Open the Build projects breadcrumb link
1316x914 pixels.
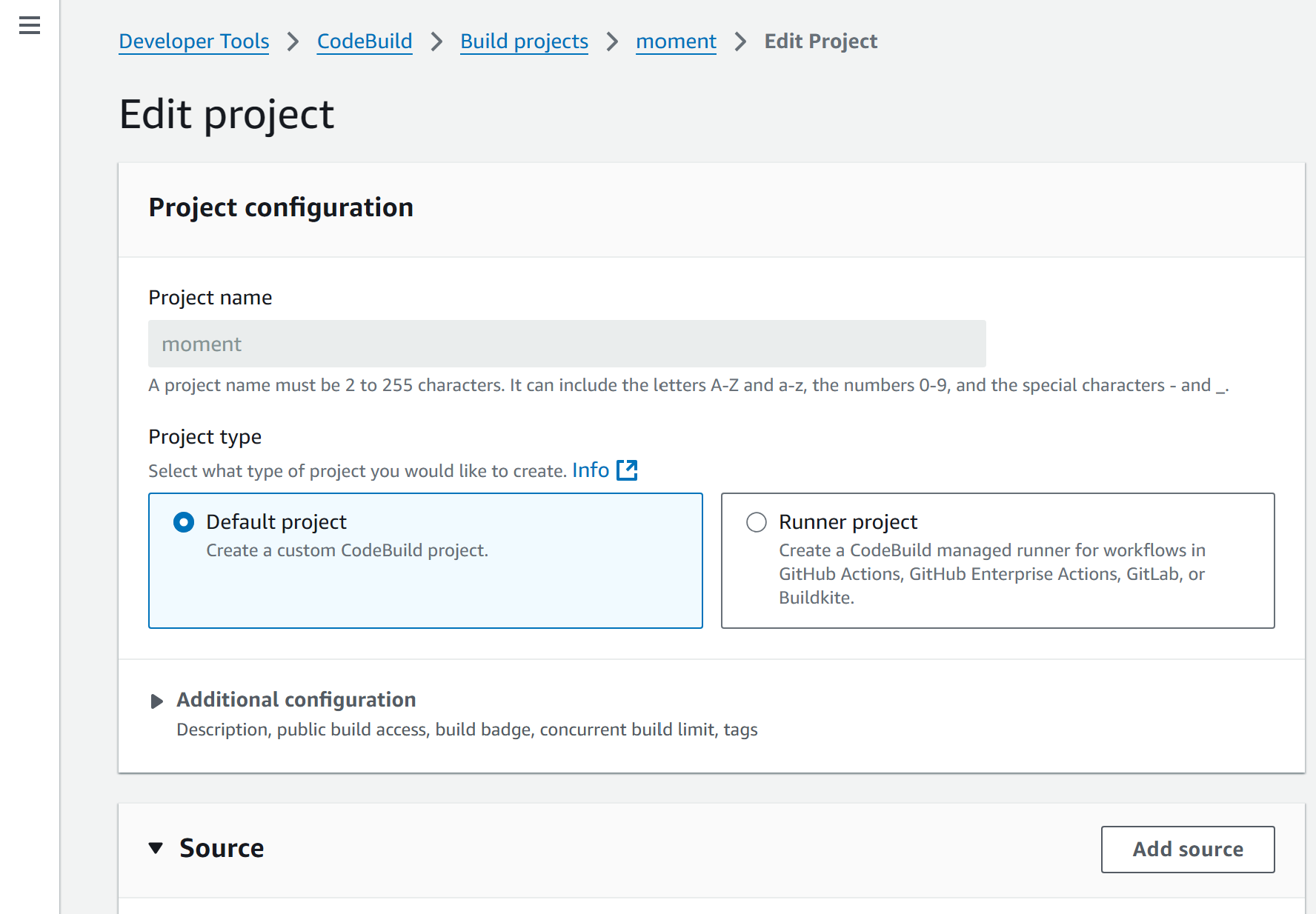pos(524,41)
